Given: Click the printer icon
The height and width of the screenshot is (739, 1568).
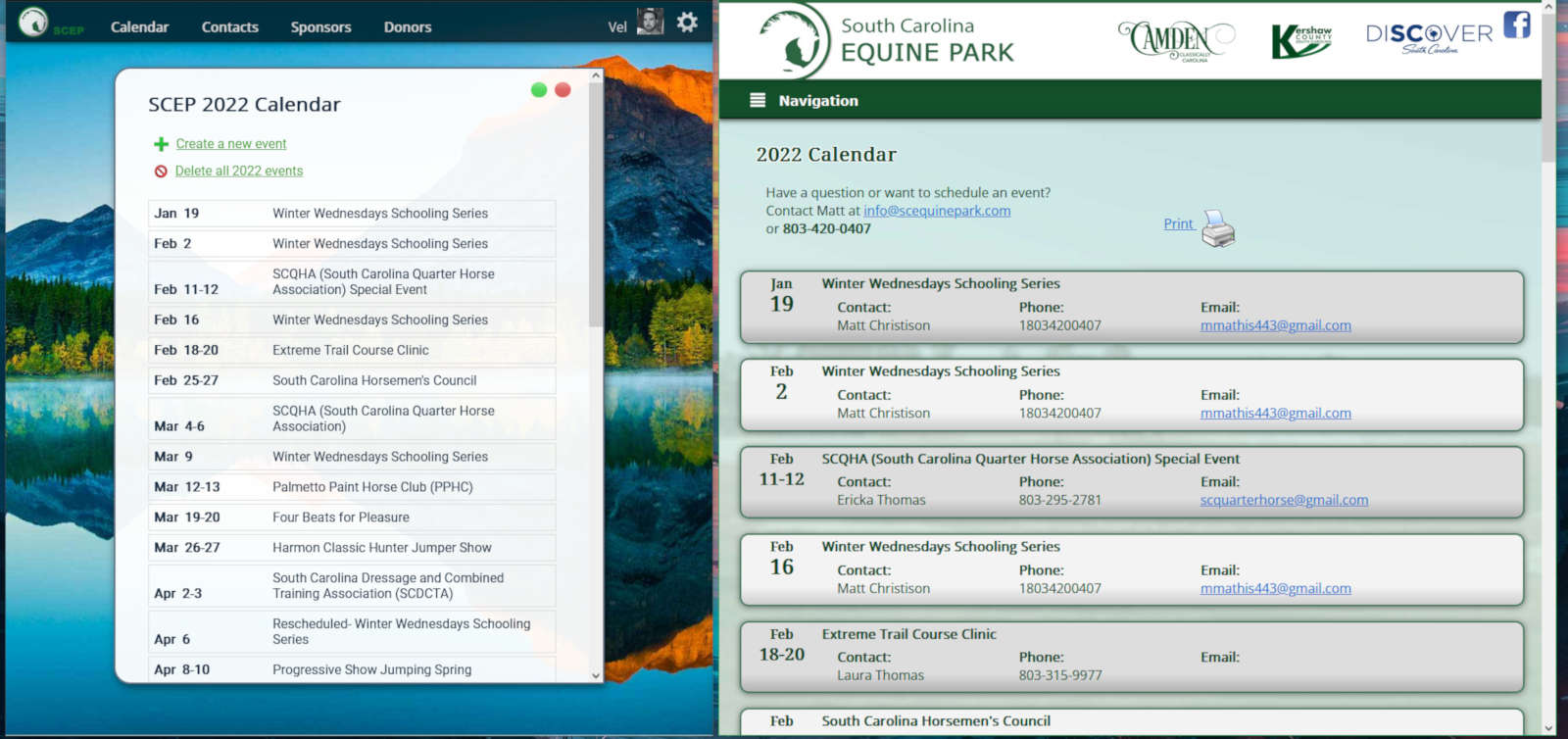Looking at the screenshot, I should [x=1218, y=228].
